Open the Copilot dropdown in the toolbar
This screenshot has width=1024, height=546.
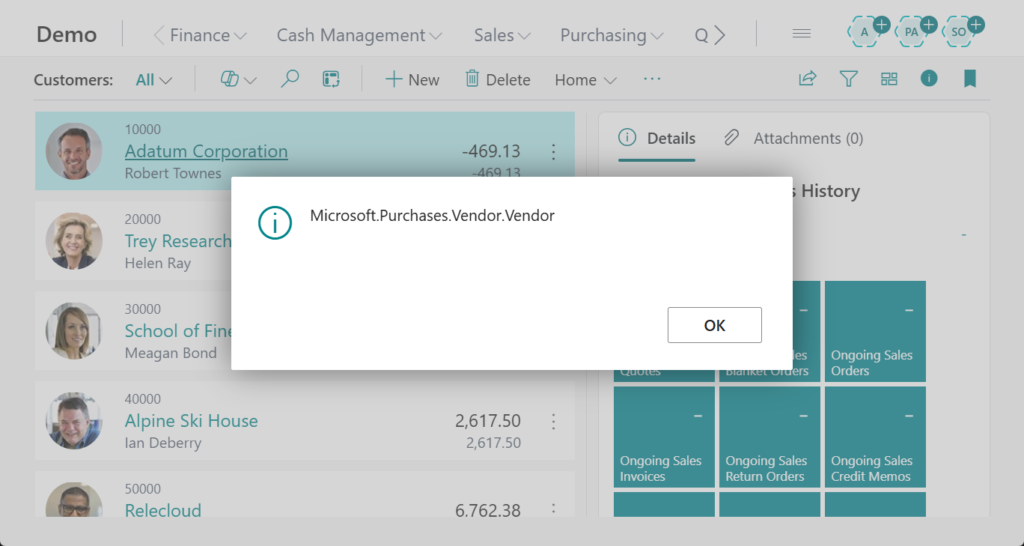[238, 79]
